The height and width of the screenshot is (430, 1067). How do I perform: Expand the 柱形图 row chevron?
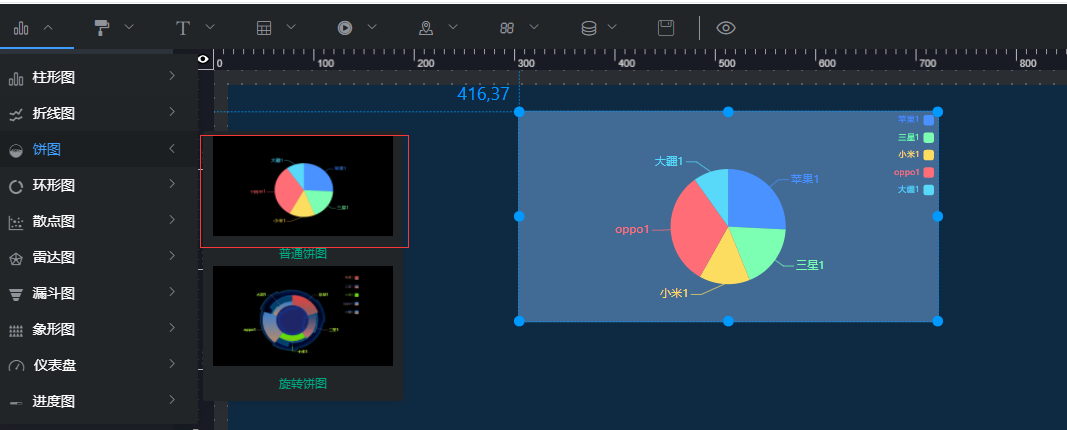pos(172,76)
